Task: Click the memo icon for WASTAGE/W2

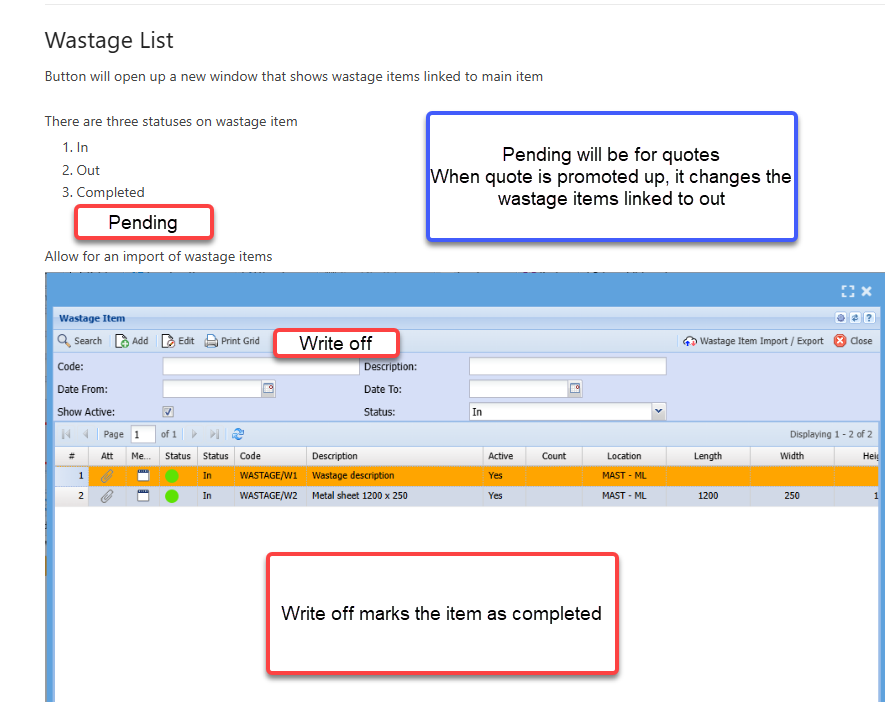Action: (143, 496)
